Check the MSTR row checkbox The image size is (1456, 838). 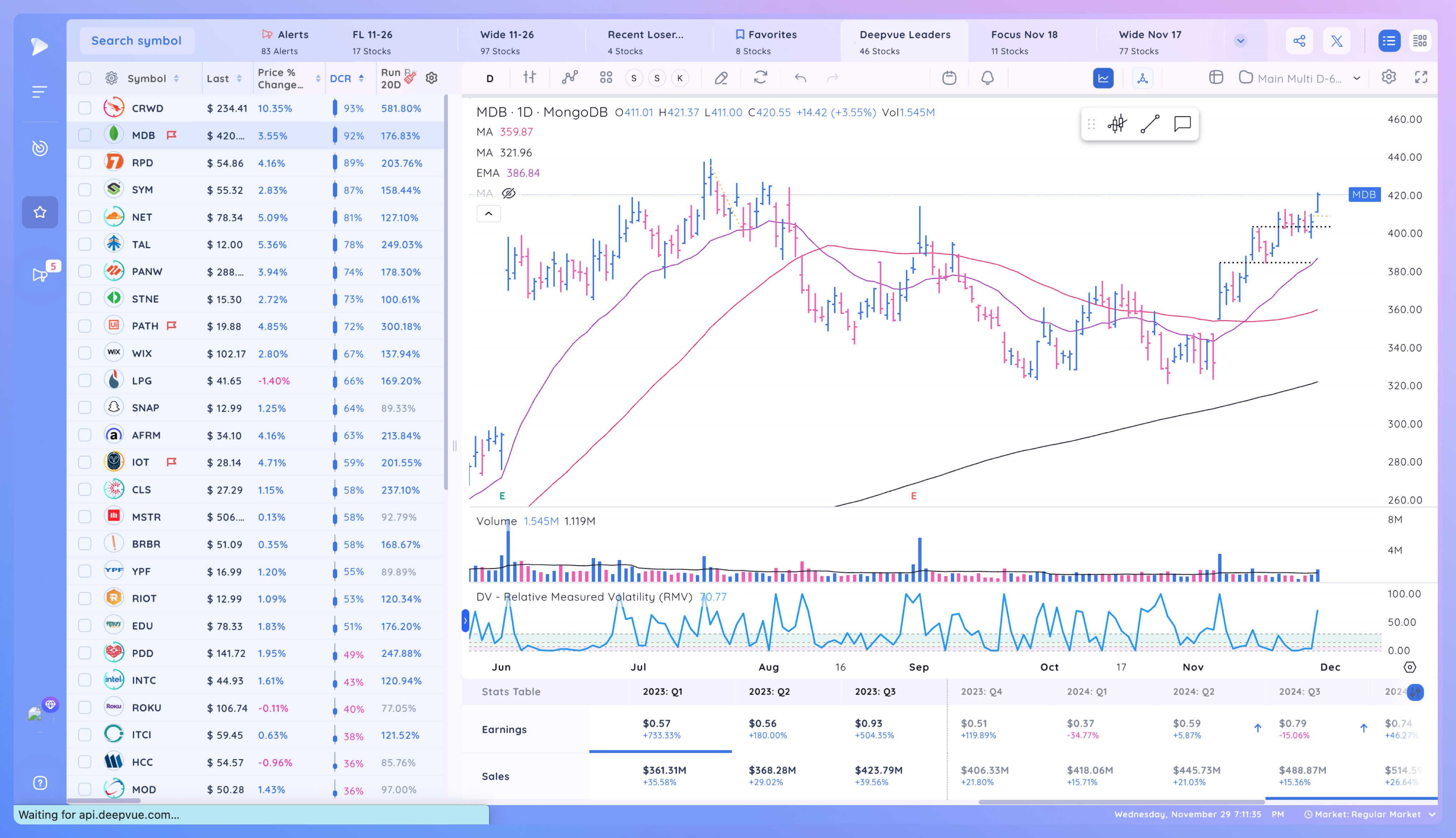point(85,517)
